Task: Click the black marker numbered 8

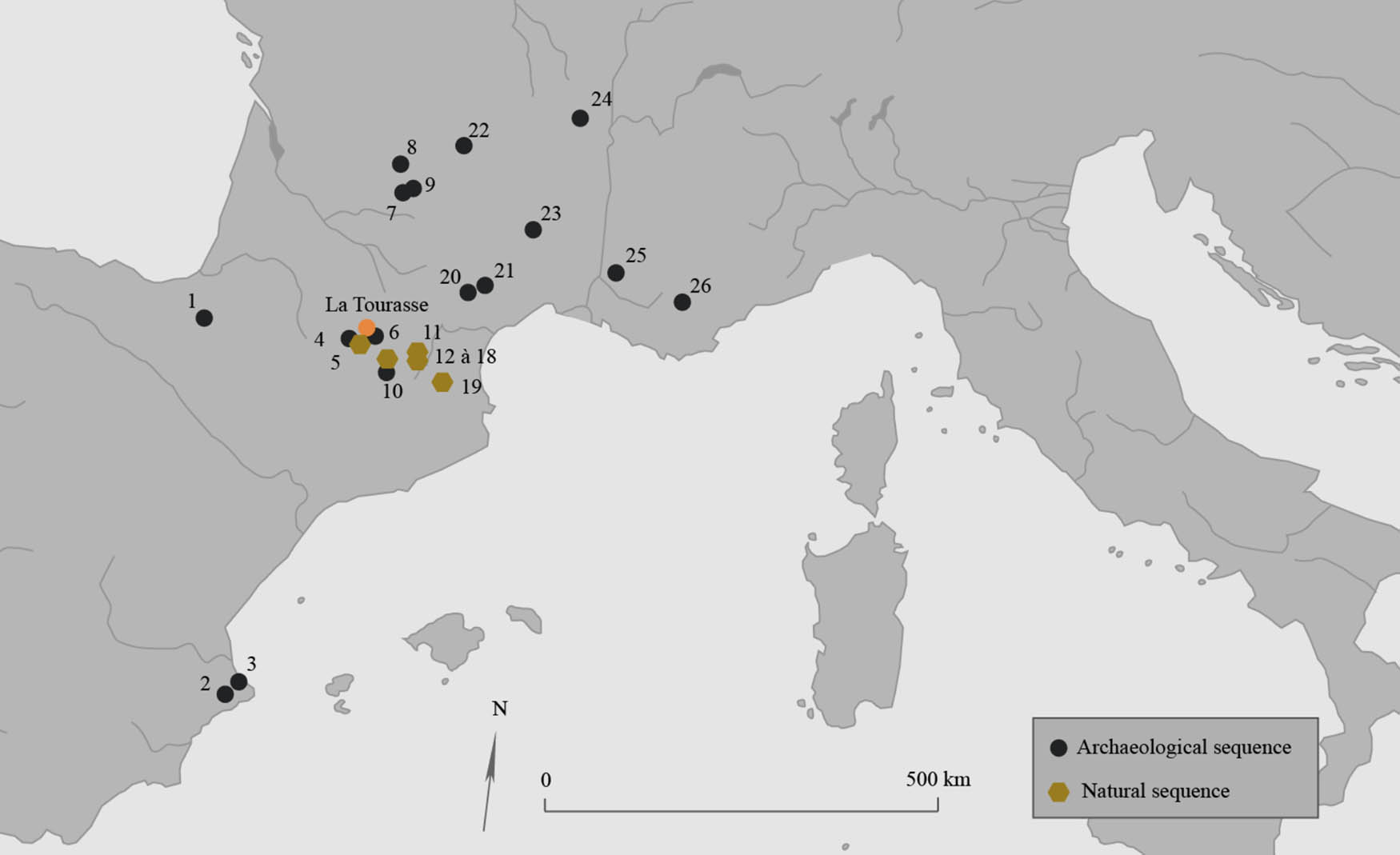Action: click(x=401, y=164)
